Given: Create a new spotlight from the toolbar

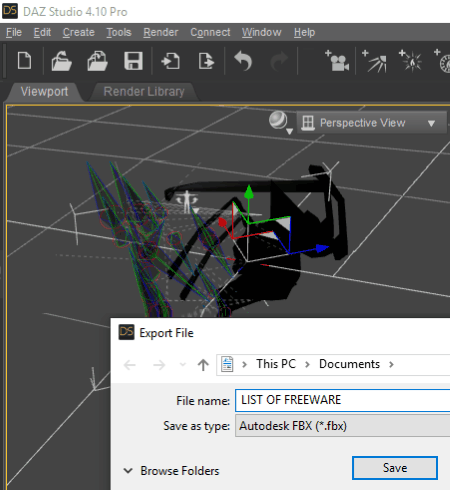Looking at the screenshot, I should (x=374, y=61).
